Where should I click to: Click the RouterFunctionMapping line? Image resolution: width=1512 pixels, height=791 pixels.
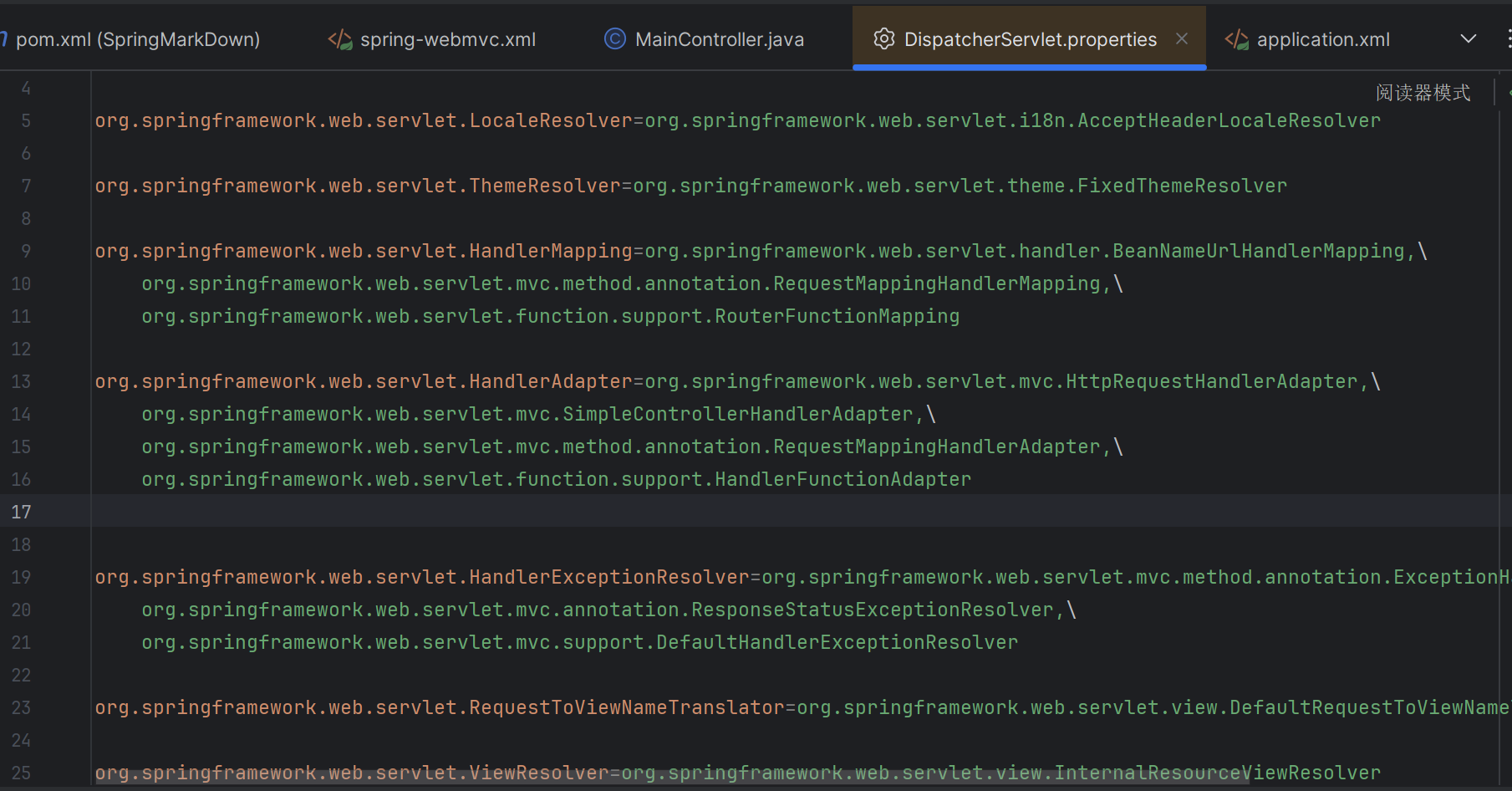pos(551,316)
